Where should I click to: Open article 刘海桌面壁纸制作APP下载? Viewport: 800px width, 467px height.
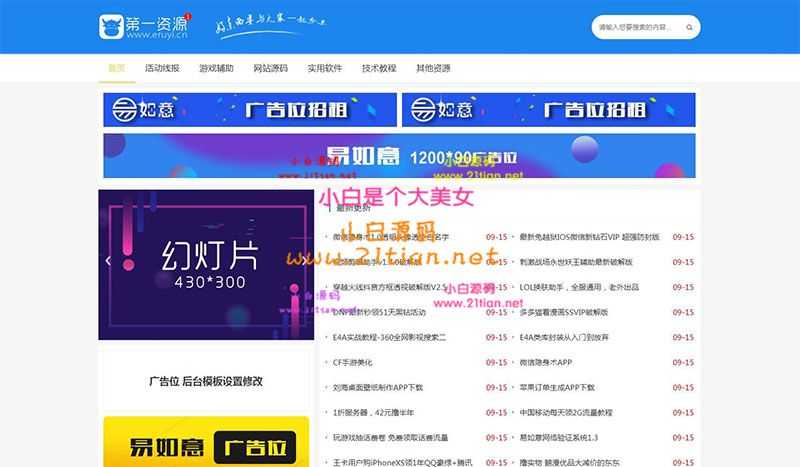(378, 387)
